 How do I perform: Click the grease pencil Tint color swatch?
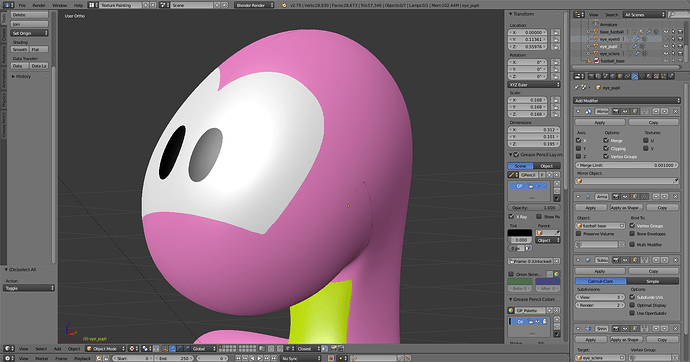520,232
